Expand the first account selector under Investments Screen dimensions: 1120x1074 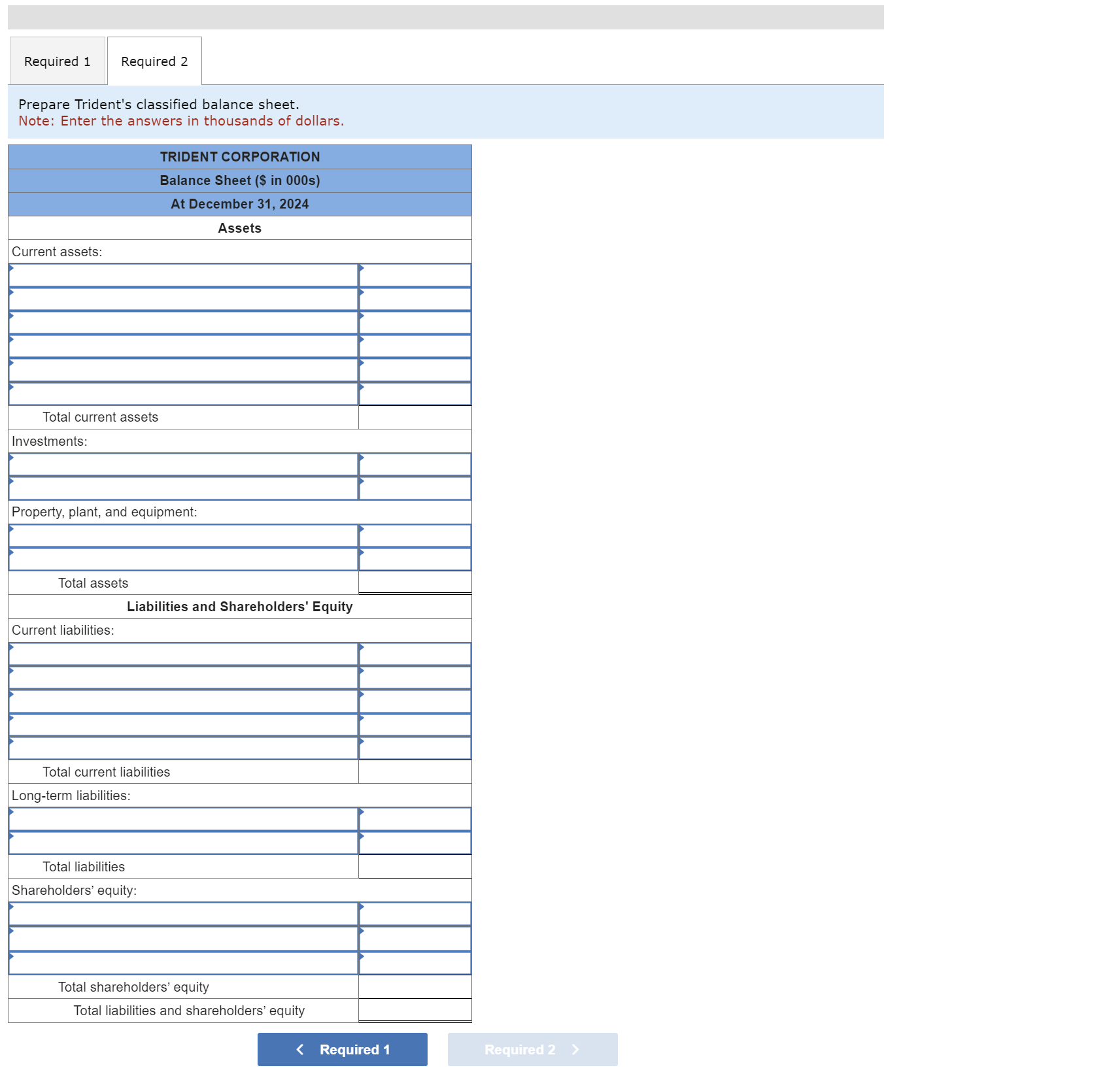pos(183,464)
